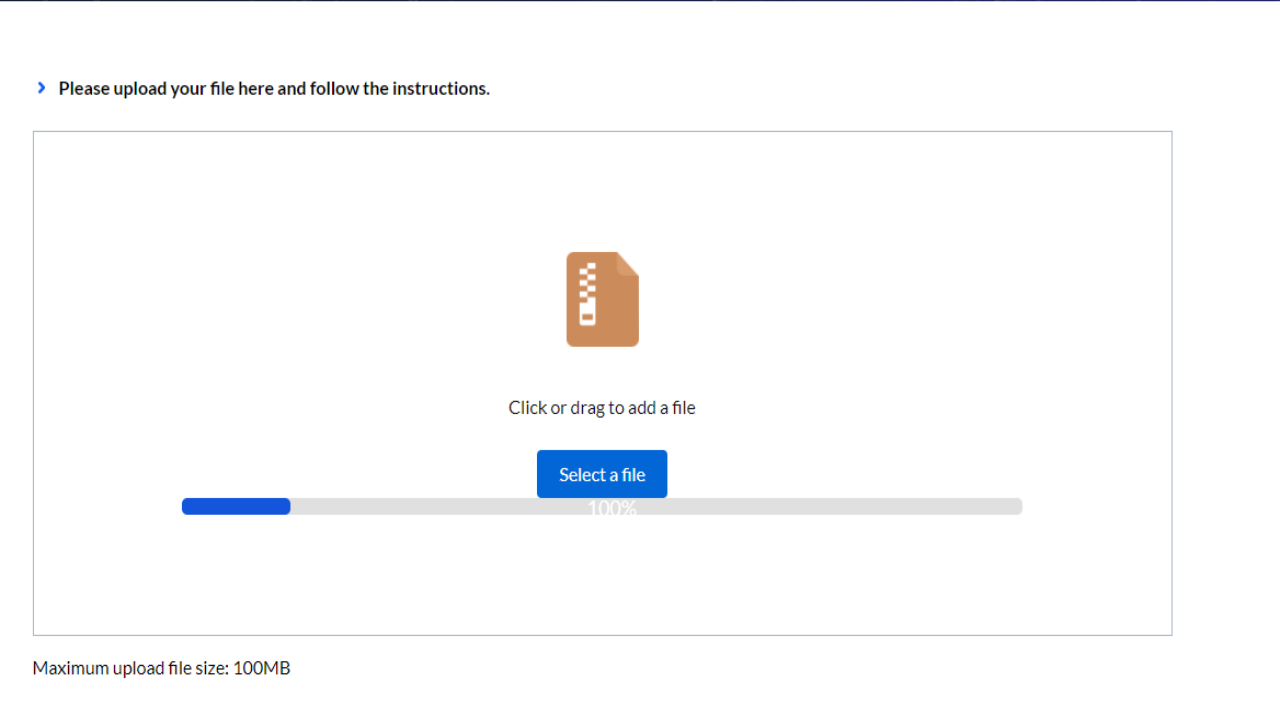Click the 100% progress label
This screenshot has width=1280, height=720.
pos(612,507)
